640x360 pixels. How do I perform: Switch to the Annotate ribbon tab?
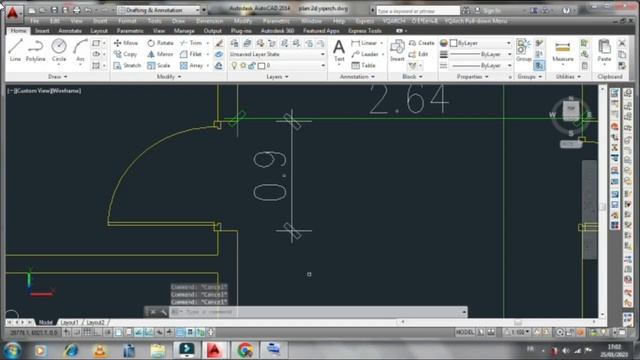point(70,31)
